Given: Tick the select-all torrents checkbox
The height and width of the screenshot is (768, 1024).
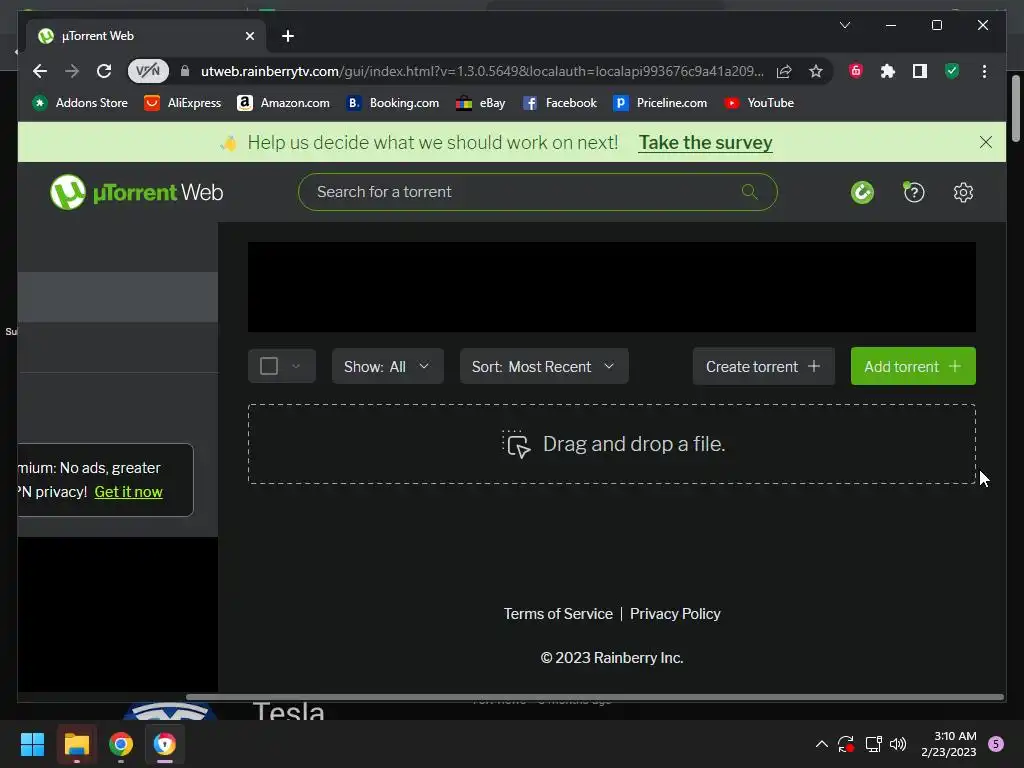Looking at the screenshot, I should pyautogui.click(x=269, y=366).
